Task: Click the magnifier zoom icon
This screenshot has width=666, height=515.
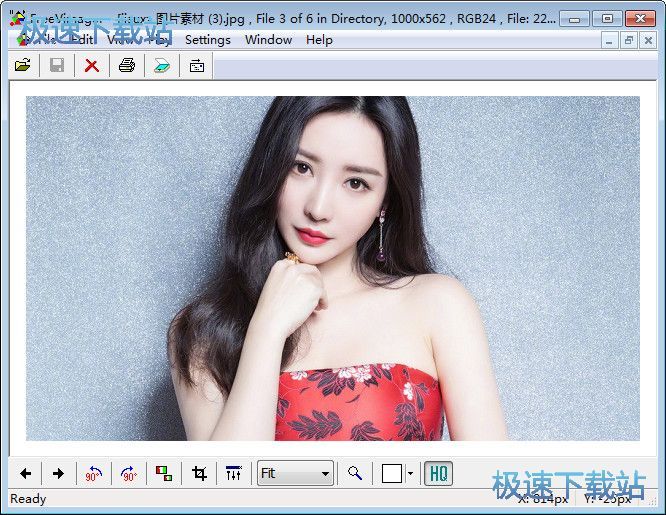Action: click(x=355, y=473)
